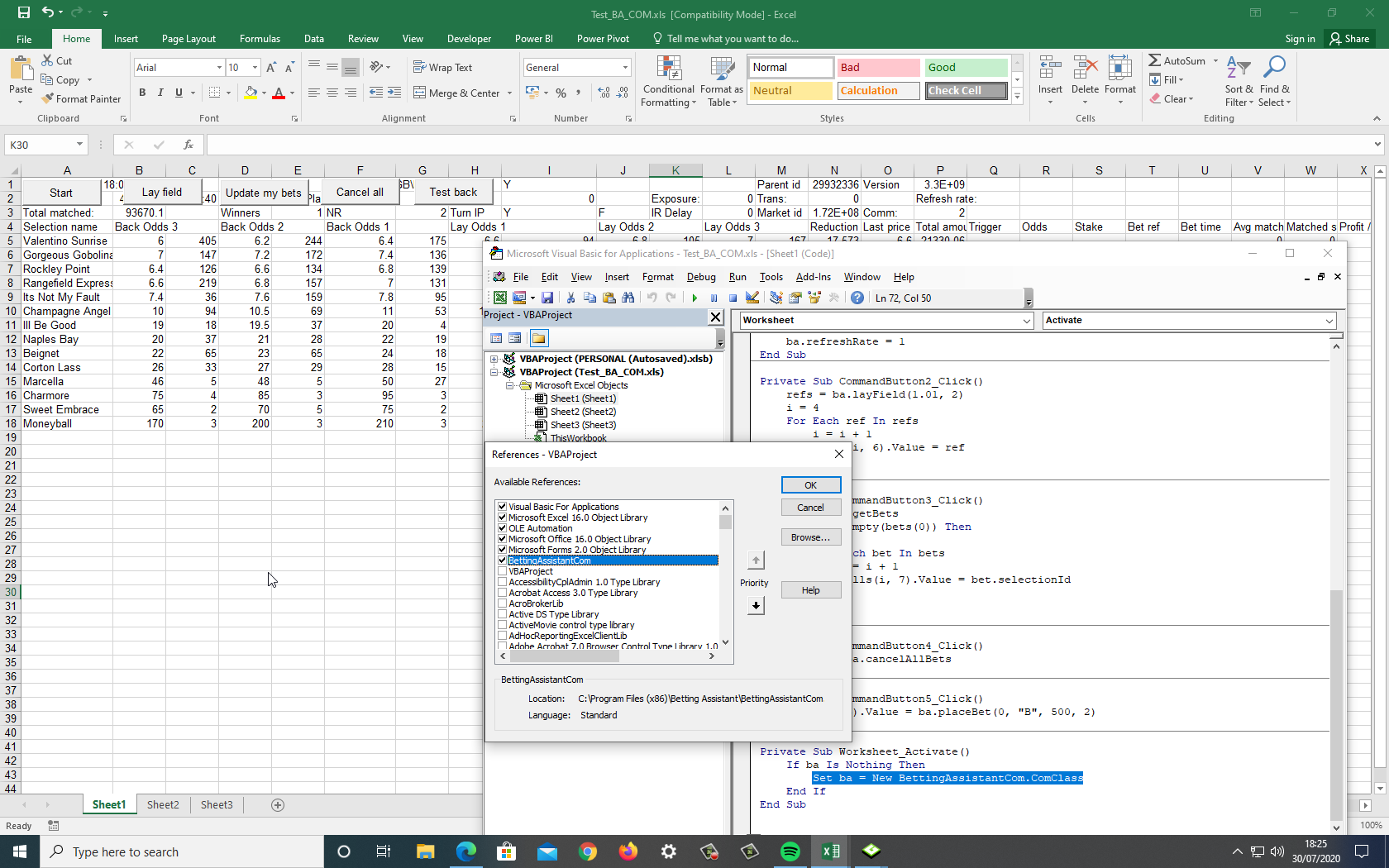Open Object Browser icon in VBA toolbar
The width and height of the screenshot is (1389, 868).
(x=814, y=298)
